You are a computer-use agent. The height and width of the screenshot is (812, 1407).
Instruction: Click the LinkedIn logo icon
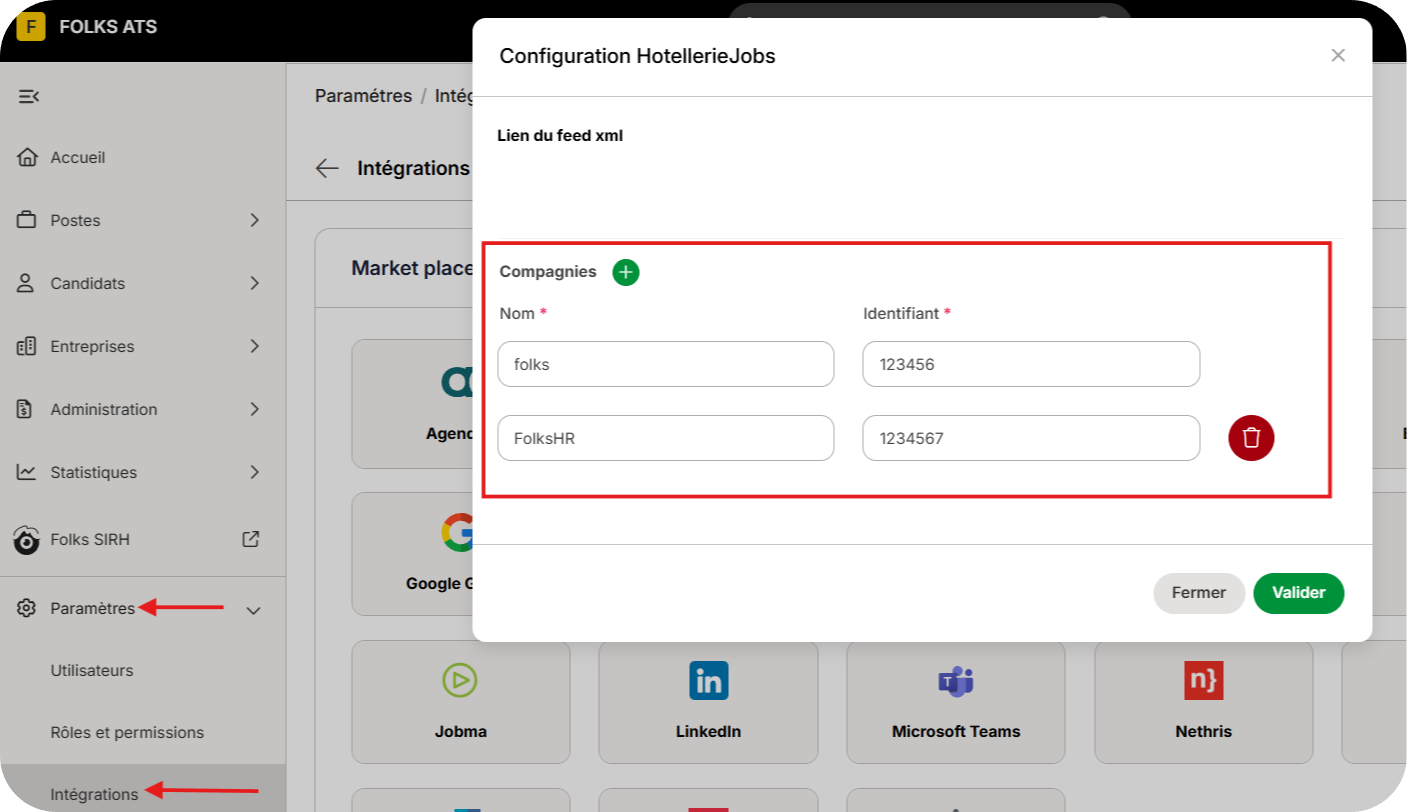[708, 681]
